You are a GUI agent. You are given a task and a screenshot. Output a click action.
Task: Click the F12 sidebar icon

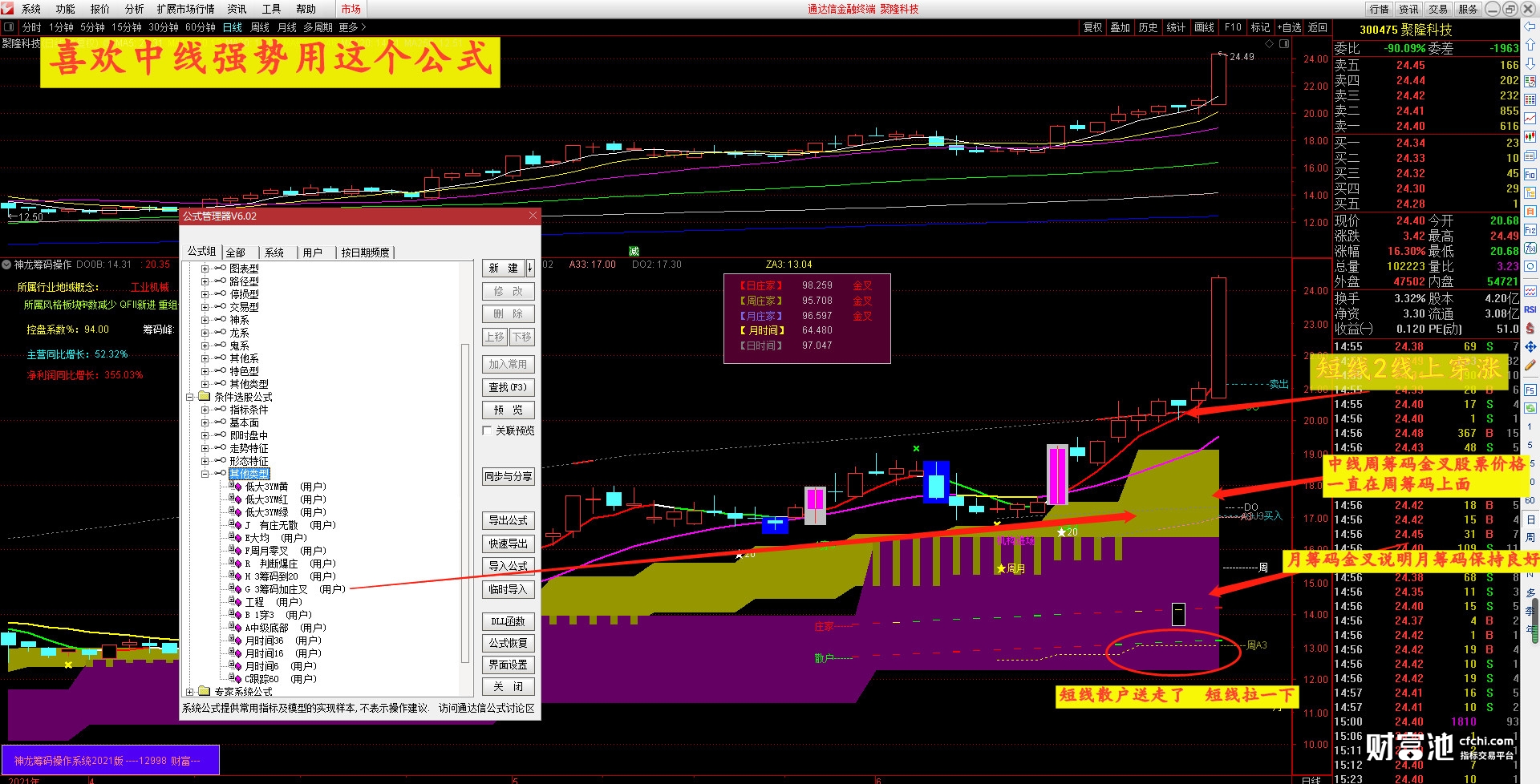coord(1530,230)
